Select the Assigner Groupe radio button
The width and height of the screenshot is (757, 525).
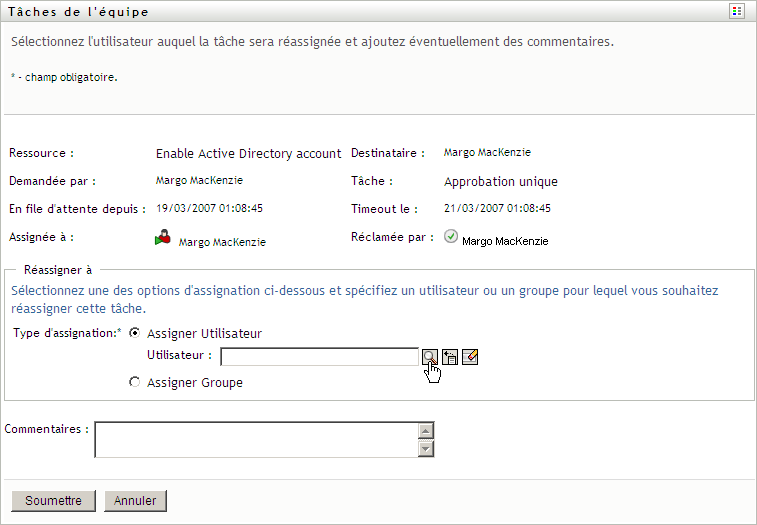[135, 382]
